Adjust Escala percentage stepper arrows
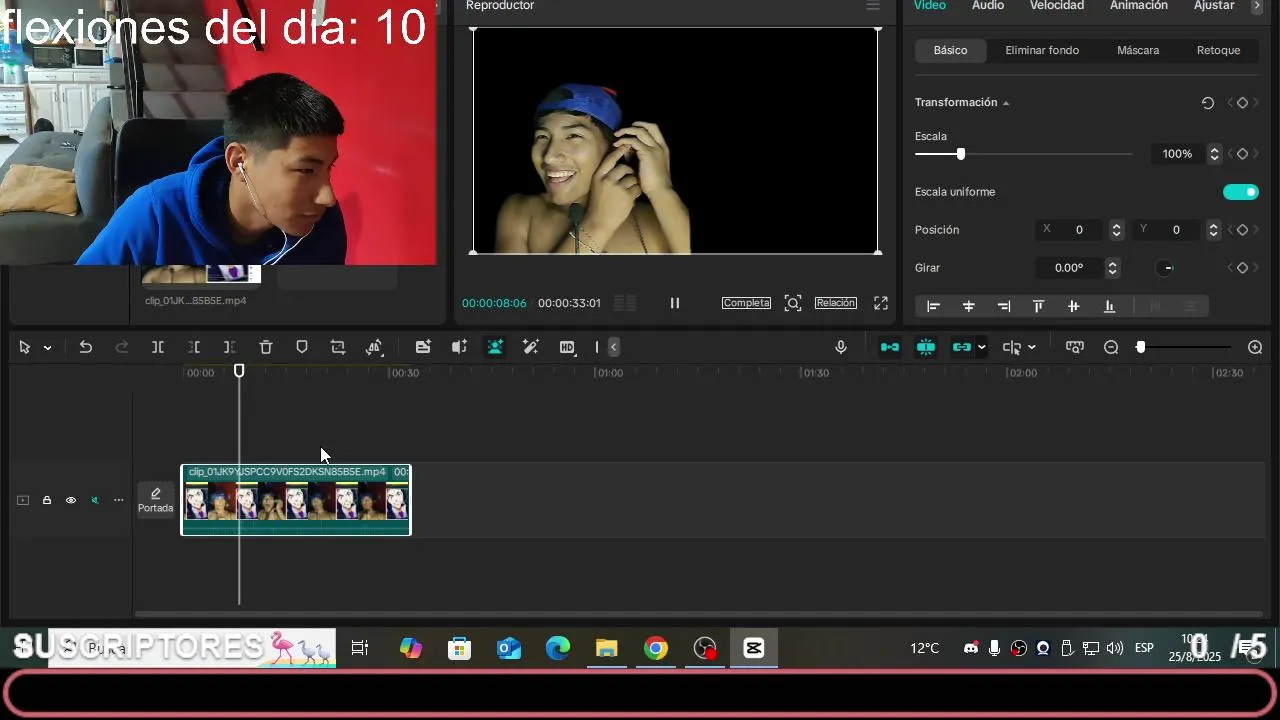This screenshot has height=720, width=1280. [x=1214, y=154]
